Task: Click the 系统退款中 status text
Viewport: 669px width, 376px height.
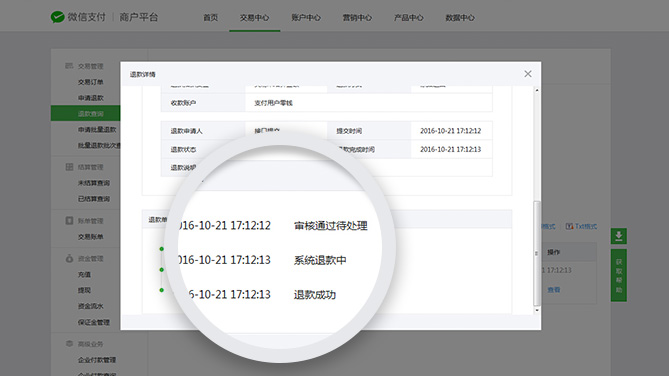Action: pos(320,260)
